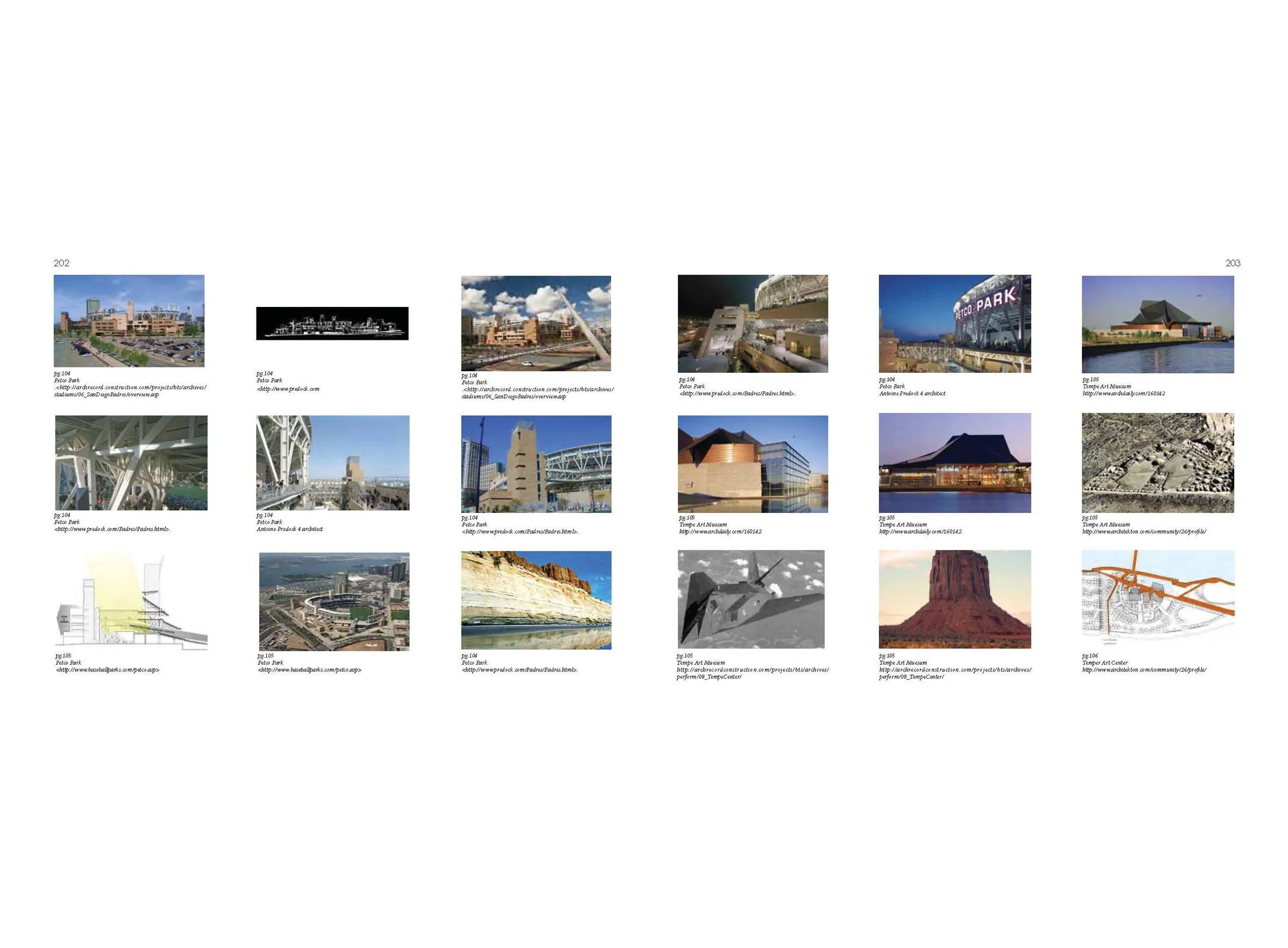Image resolution: width=1288 pixels, height=948 pixels.
Task: Open the Padres.html link under the stone tower photo
Action: [x=520, y=531]
